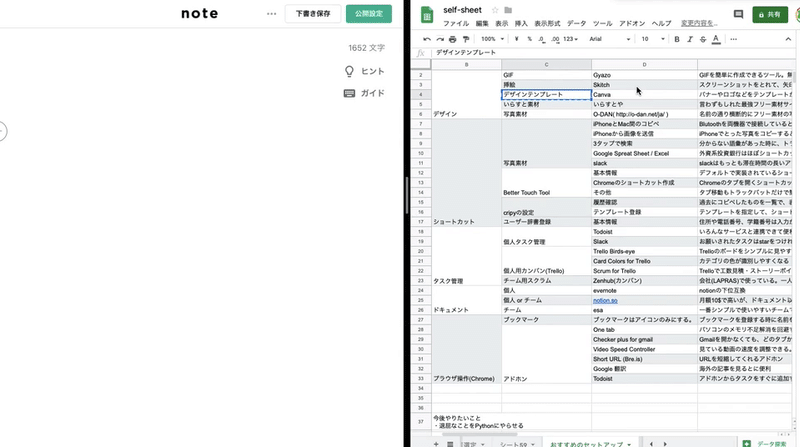Open the 表示形式 menu
Screen dimensions: 800x447
click(x=547, y=23)
